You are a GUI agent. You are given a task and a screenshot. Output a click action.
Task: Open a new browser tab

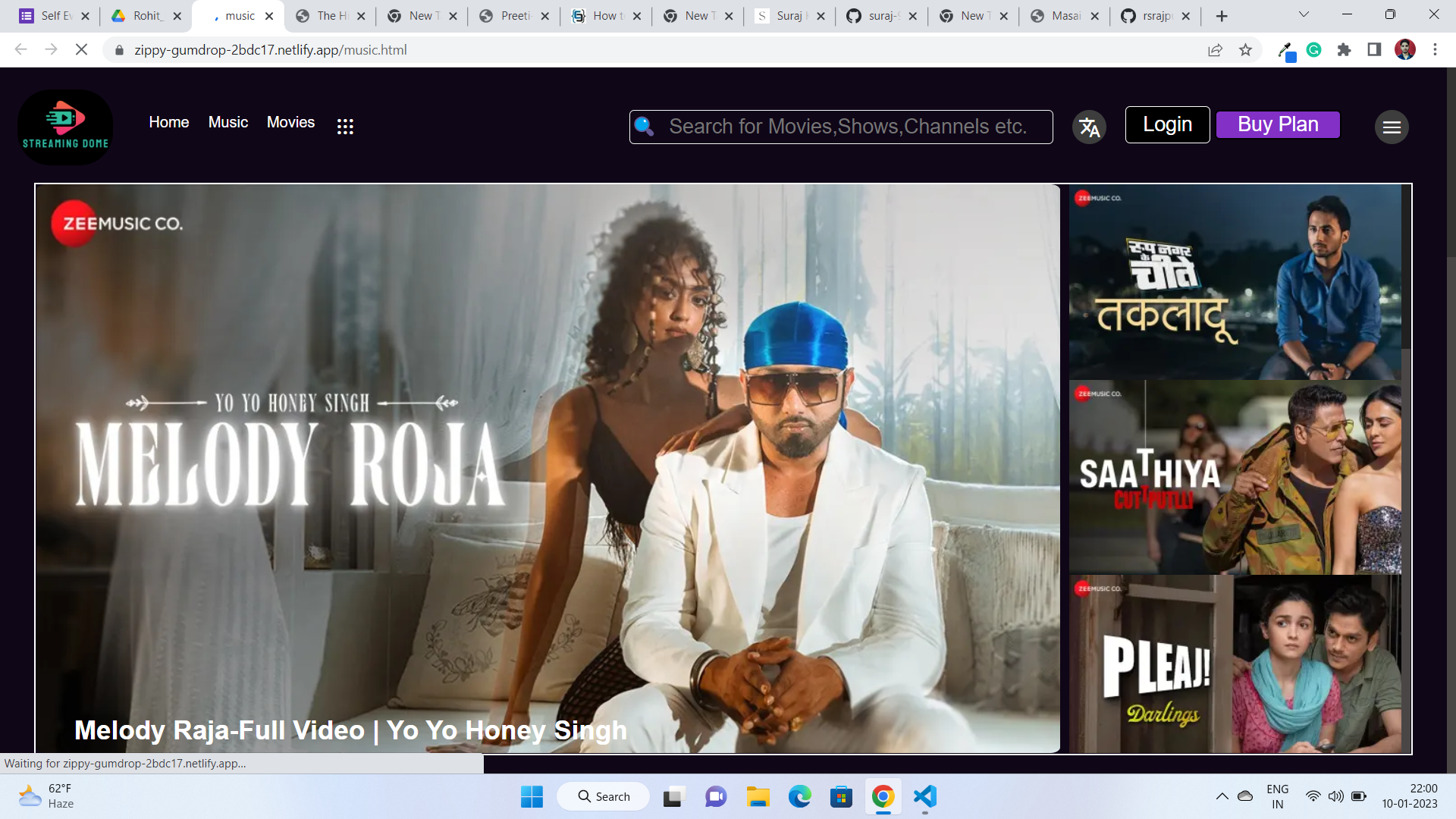coord(1222,16)
